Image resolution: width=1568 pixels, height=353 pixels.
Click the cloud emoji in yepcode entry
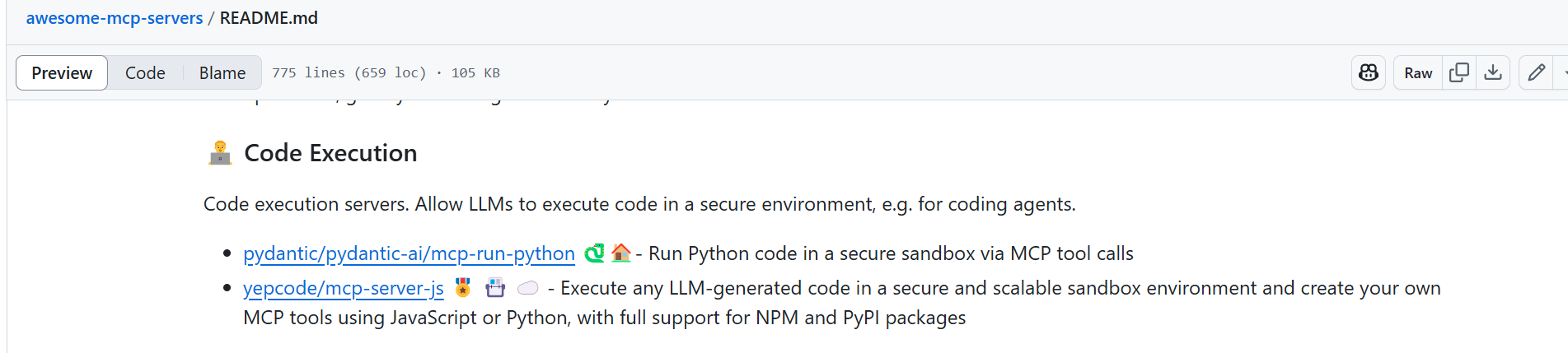(x=528, y=288)
